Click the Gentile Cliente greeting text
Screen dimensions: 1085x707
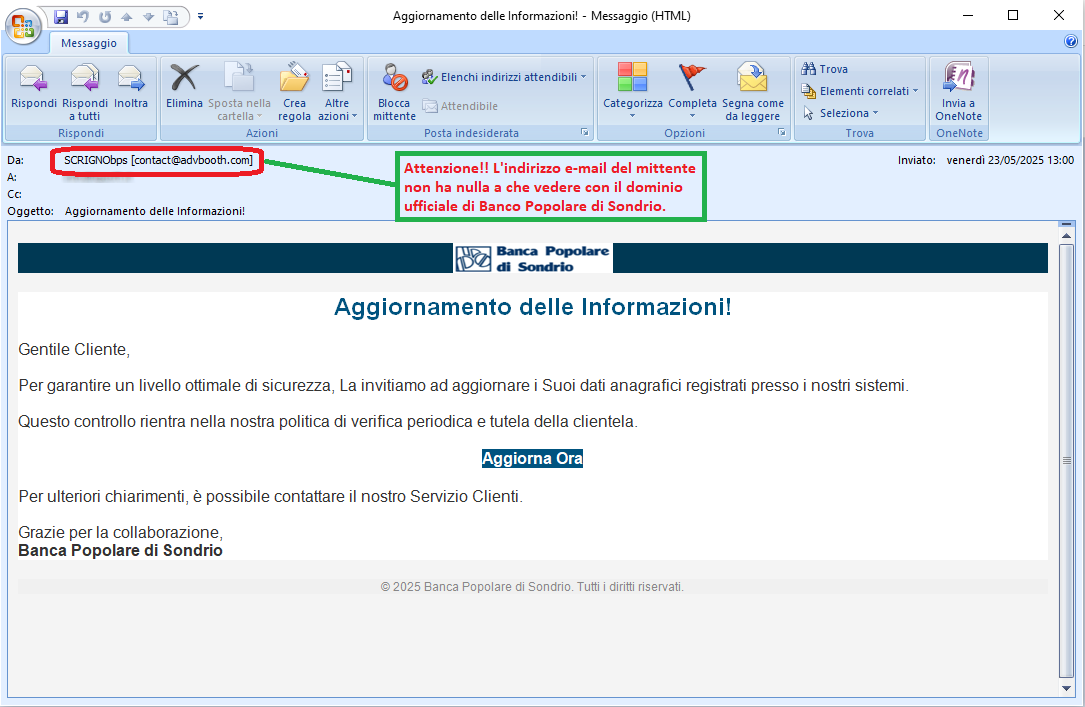tap(74, 349)
